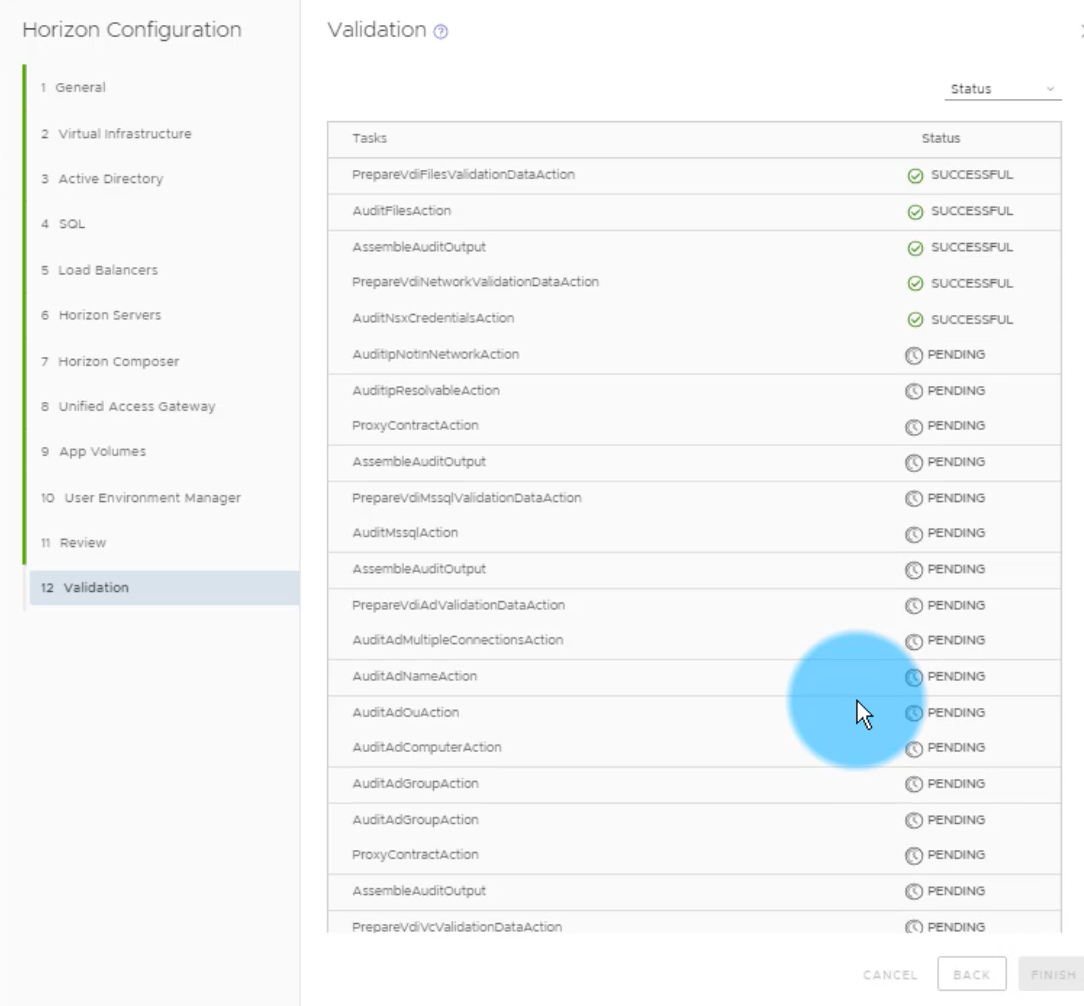Click pending clock icon for AuditMssqlAction
1084x1006 pixels.
click(x=913, y=534)
